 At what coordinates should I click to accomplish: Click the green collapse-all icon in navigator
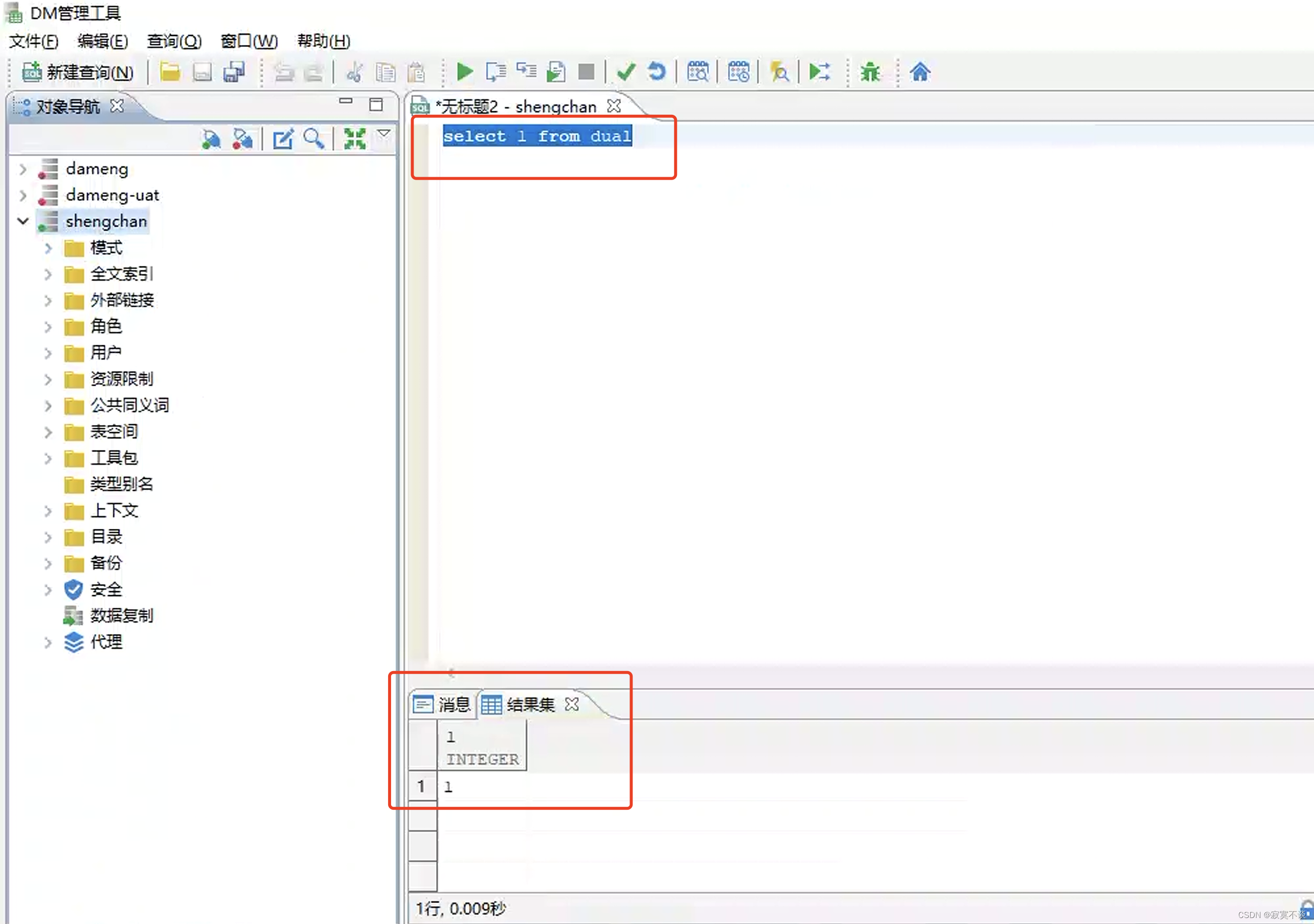(354, 139)
